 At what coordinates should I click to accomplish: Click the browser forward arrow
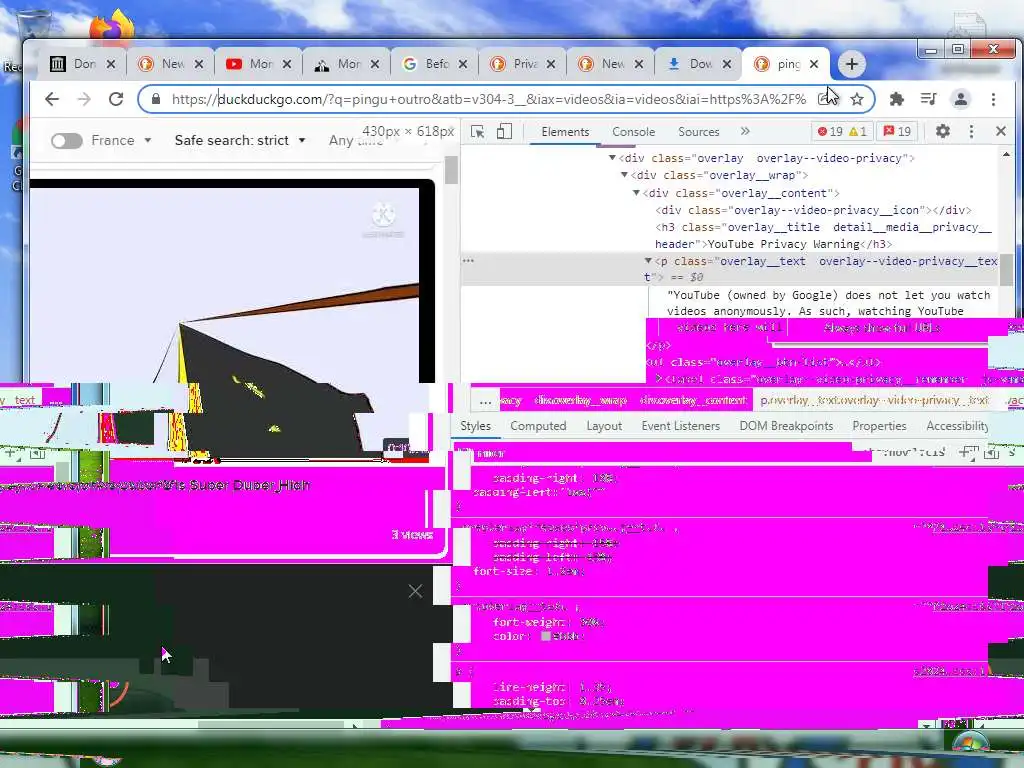(x=84, y=99)
